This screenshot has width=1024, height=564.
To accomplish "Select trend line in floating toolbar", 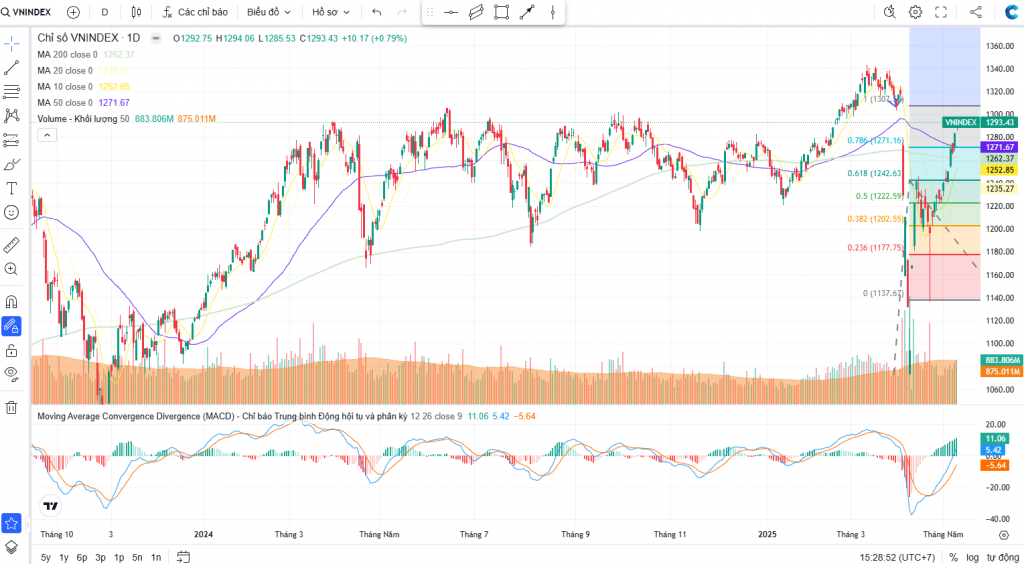I will [527, 12].
